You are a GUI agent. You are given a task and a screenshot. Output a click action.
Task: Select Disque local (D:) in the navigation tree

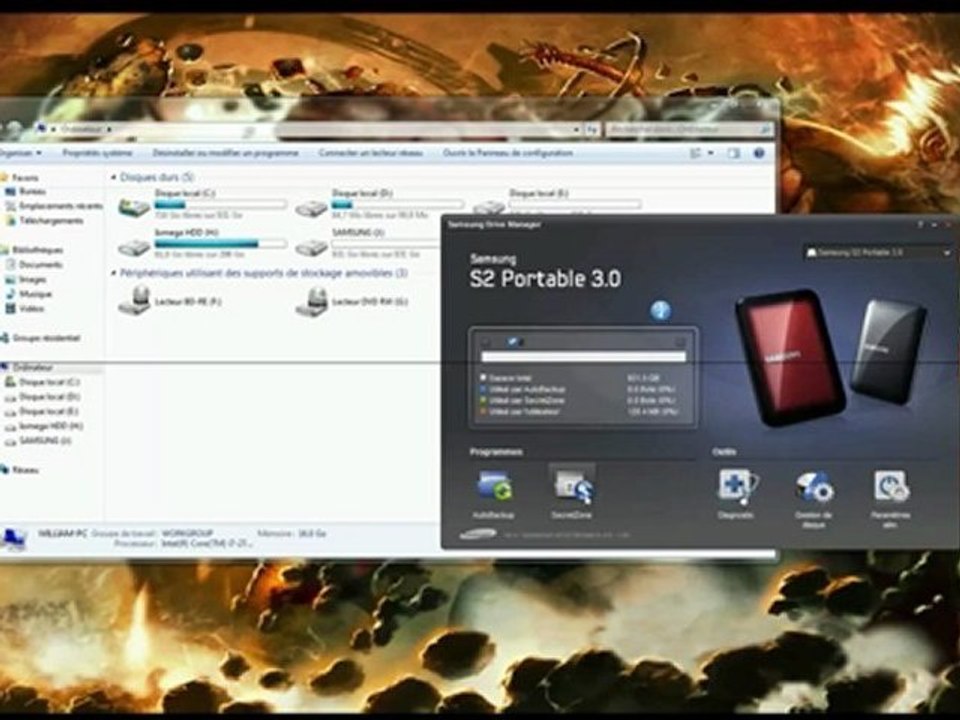tap(42, 397)
